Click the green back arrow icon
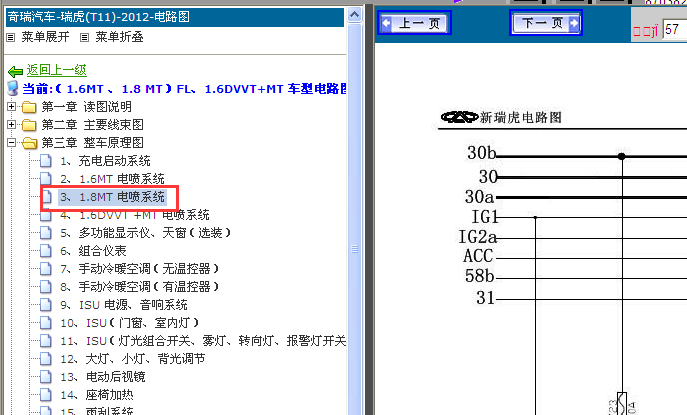 point(16,71)
